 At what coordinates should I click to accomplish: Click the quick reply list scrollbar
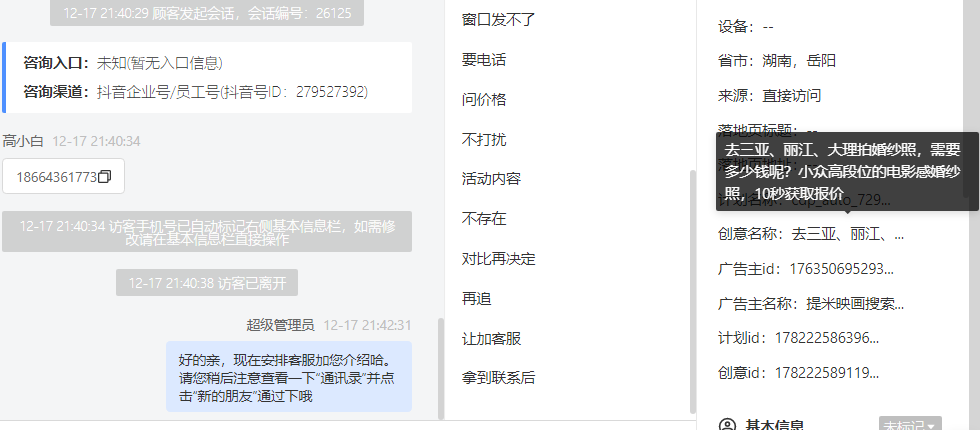[x=692, y=291]
